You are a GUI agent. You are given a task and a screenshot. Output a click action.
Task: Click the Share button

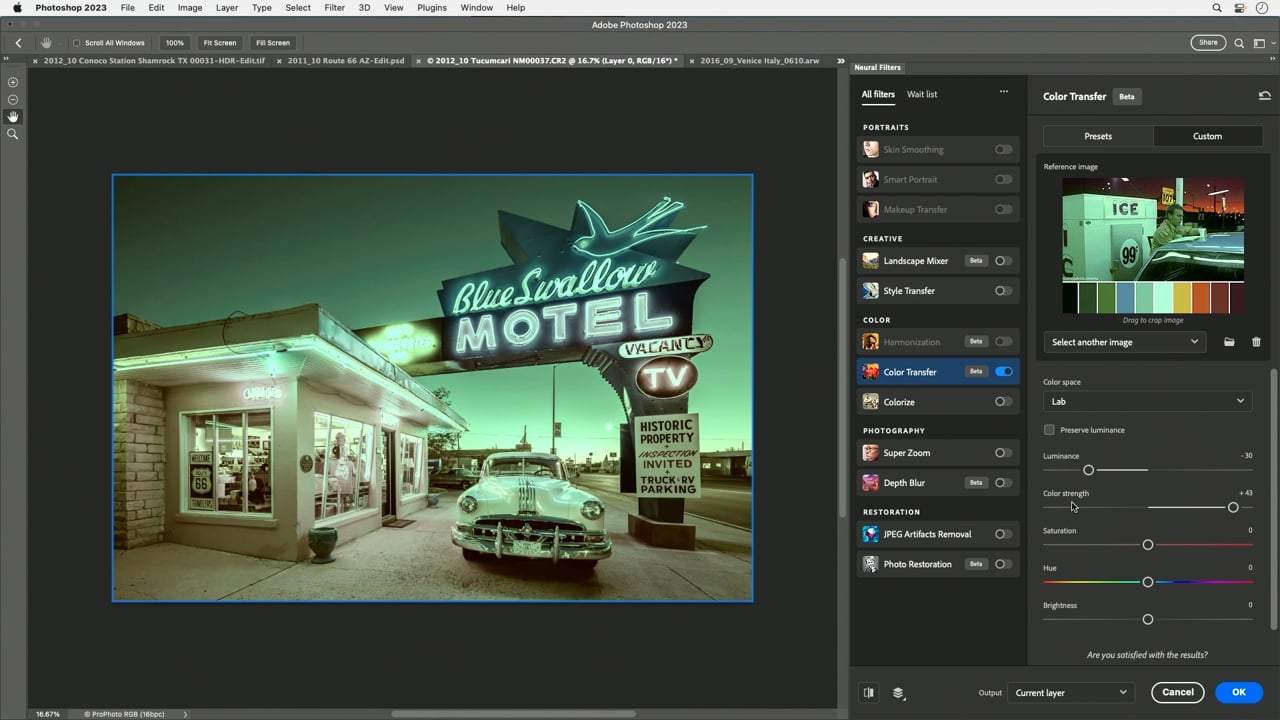(x=1208, y=43)
